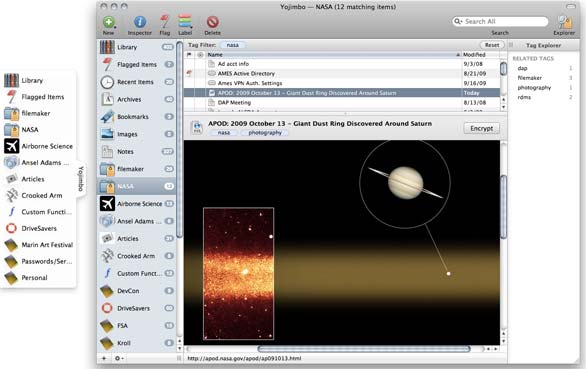The height and width of the screenshot is (369, 586).
Task: Select DriveSavers in the main sidebar
Action: click(137, 308)
